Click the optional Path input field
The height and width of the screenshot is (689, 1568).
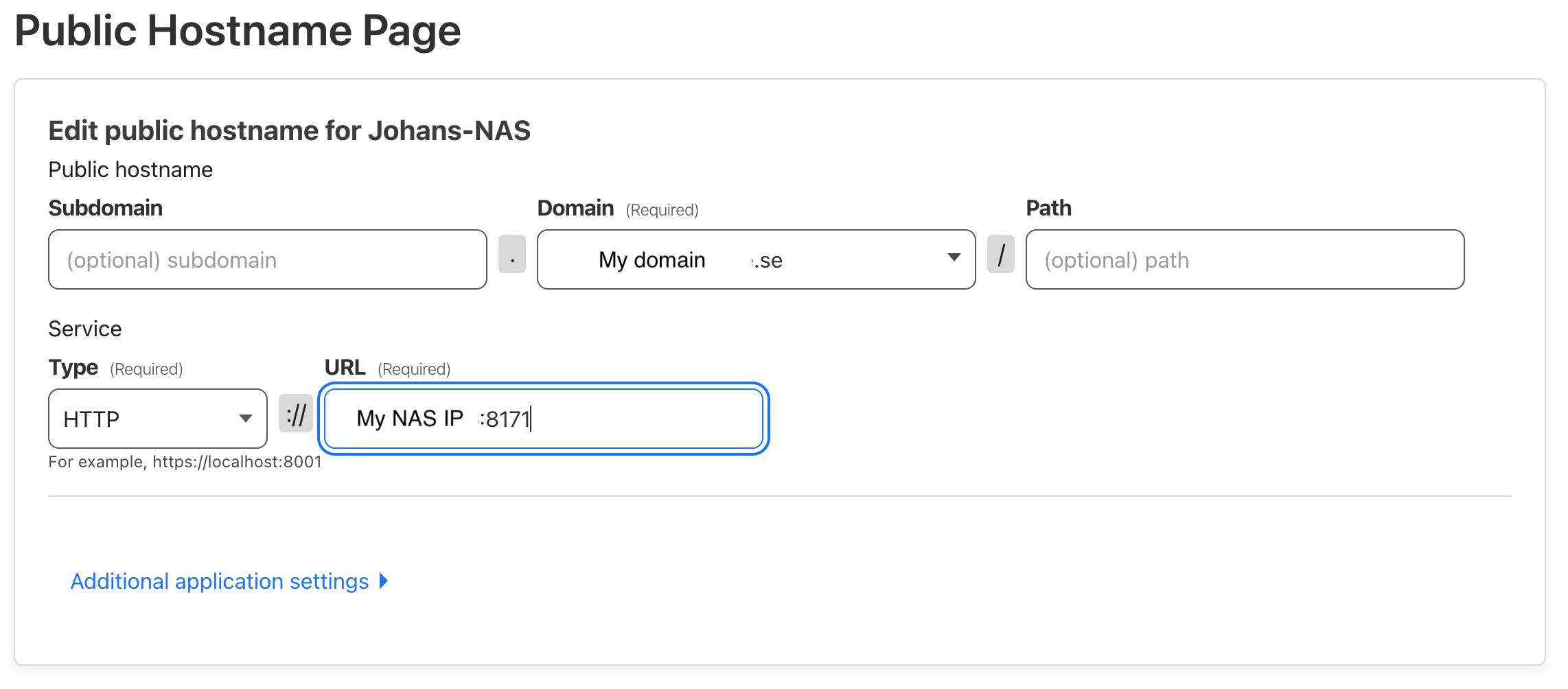point(1245,259)
